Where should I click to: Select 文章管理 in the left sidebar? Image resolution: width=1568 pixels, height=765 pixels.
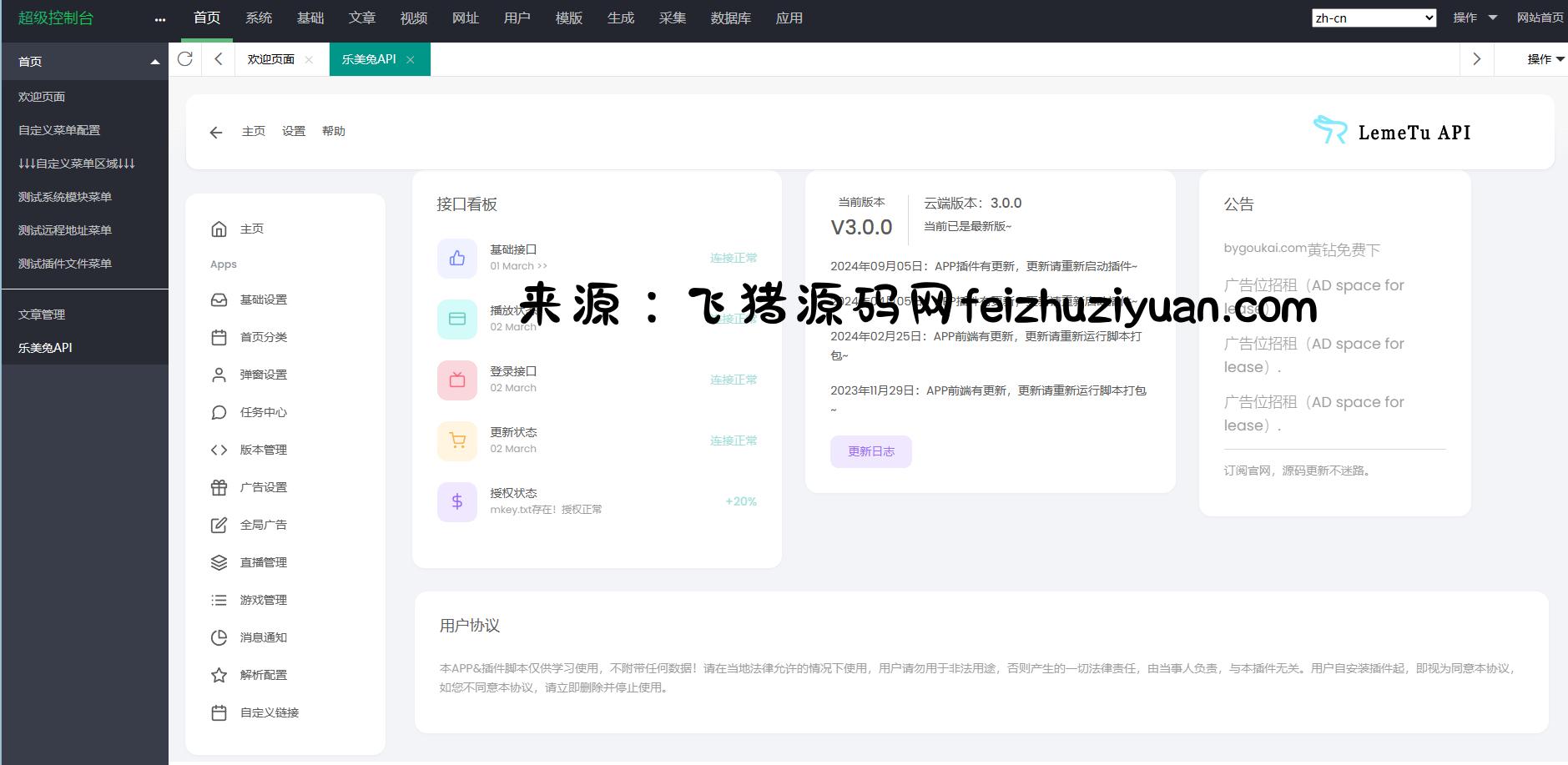point(42,315)
